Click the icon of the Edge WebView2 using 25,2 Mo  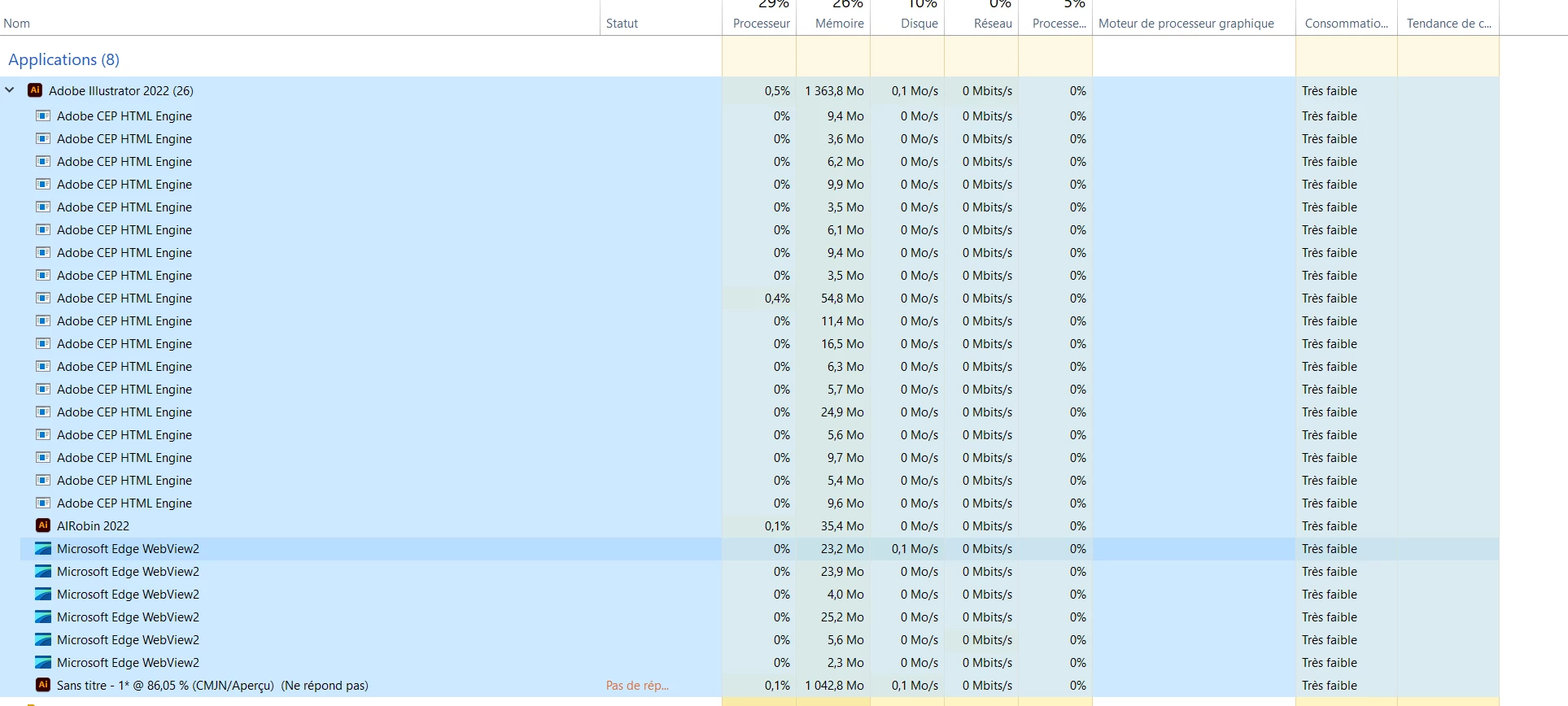tap(43, 617)
